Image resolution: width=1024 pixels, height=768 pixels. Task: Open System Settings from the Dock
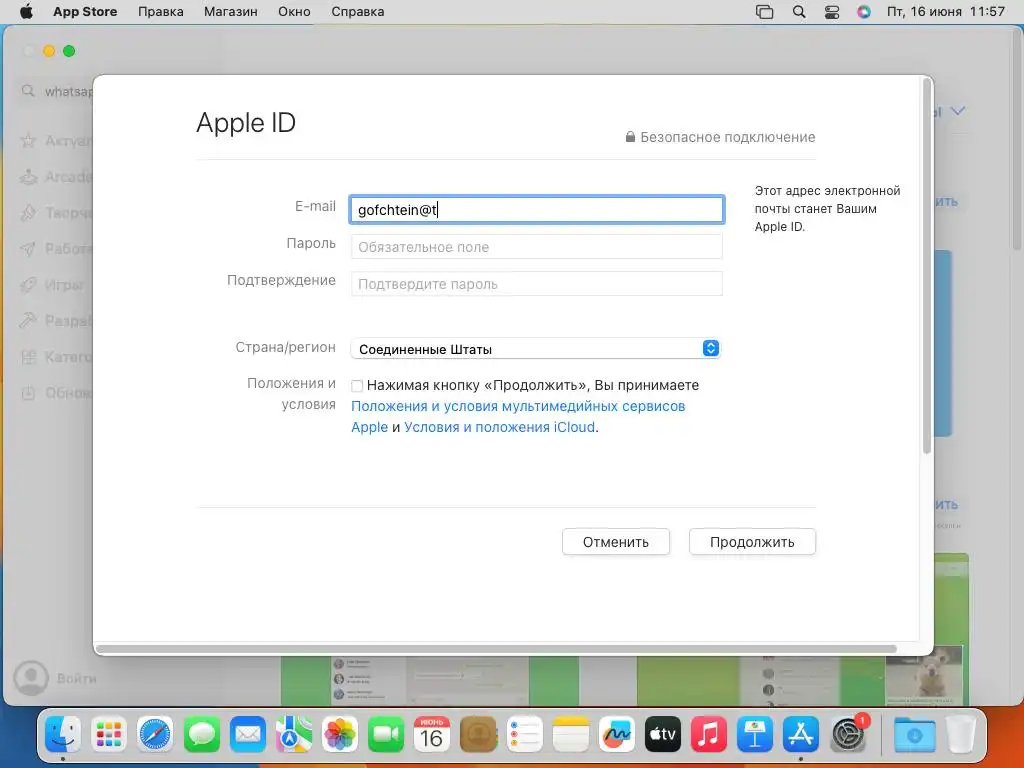click(x=848, y=735)
